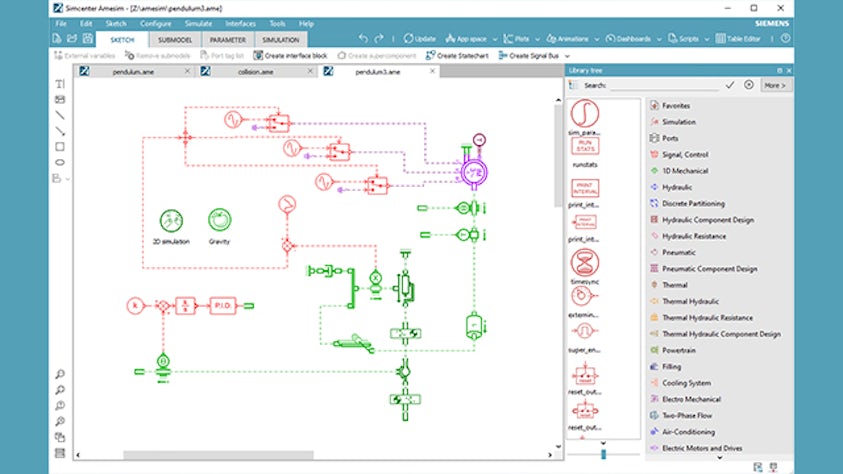Click the constant k source block

coord(135,306)
